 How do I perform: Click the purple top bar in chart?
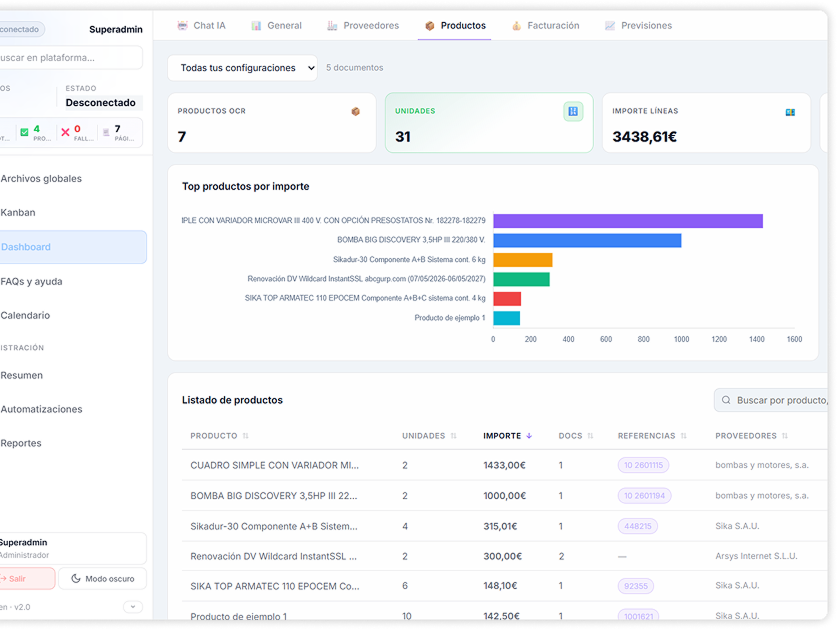(627, 221)
